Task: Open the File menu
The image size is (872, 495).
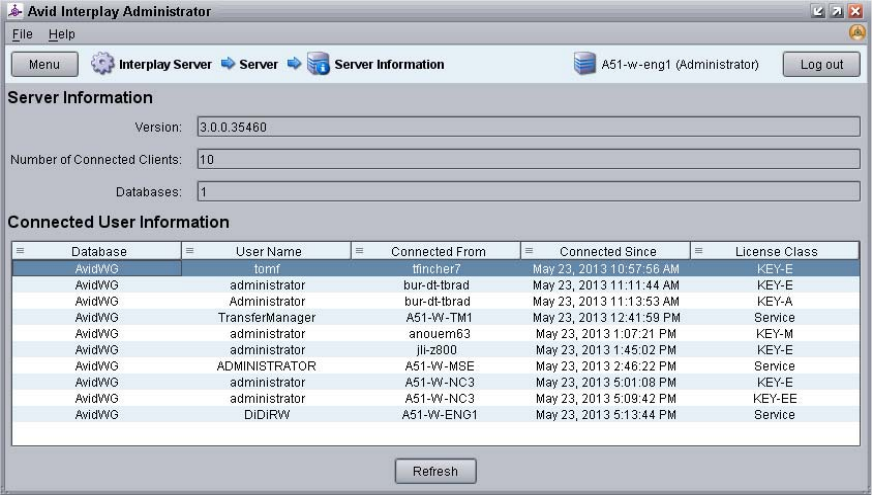Action: click(x=22, y=34)
